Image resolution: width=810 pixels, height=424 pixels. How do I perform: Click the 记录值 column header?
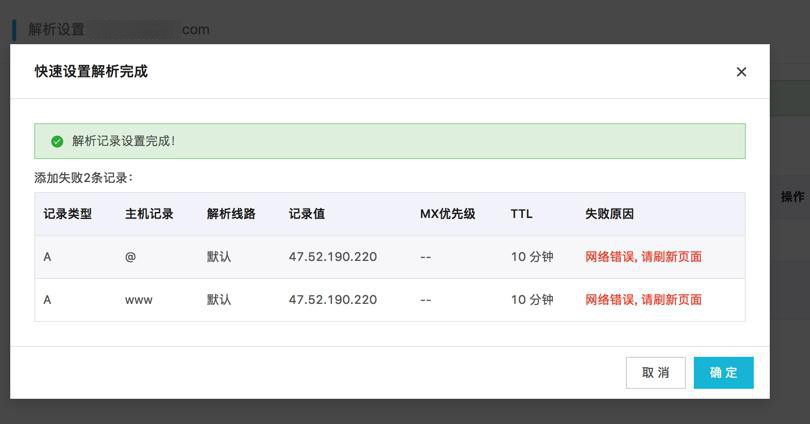307,214
